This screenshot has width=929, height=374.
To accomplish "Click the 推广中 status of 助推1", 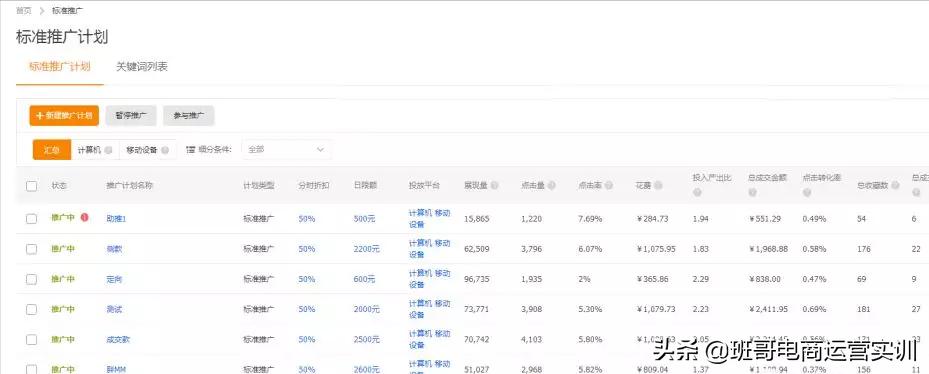I will pyautogui.click(x=63, y=218).
